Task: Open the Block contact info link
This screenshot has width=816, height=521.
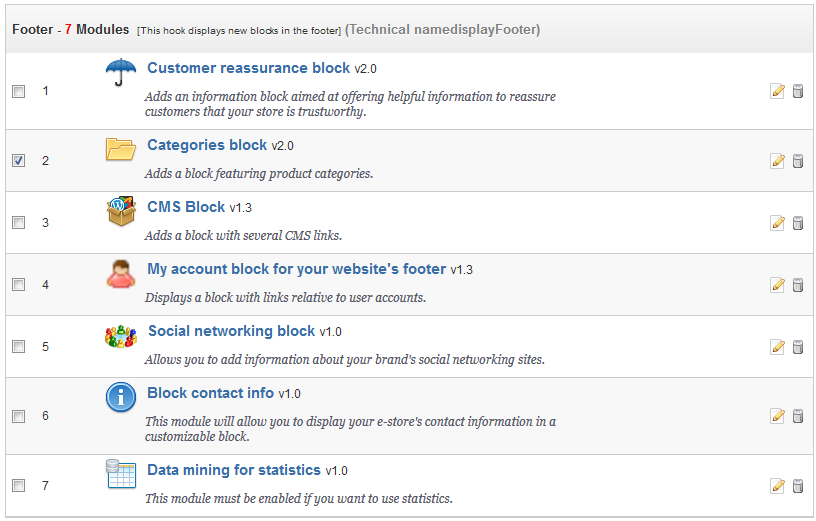Action: coord(210,393)
